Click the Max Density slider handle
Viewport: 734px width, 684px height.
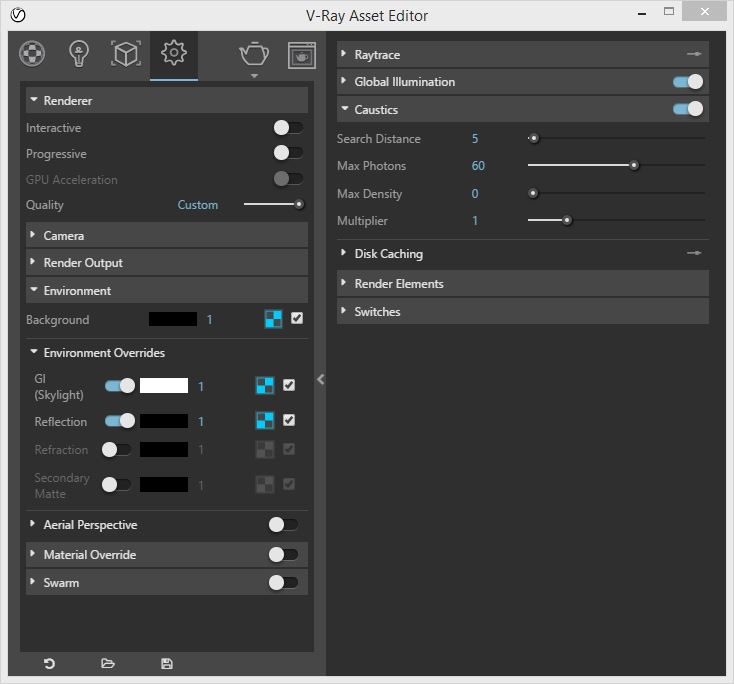pos(533,193)
